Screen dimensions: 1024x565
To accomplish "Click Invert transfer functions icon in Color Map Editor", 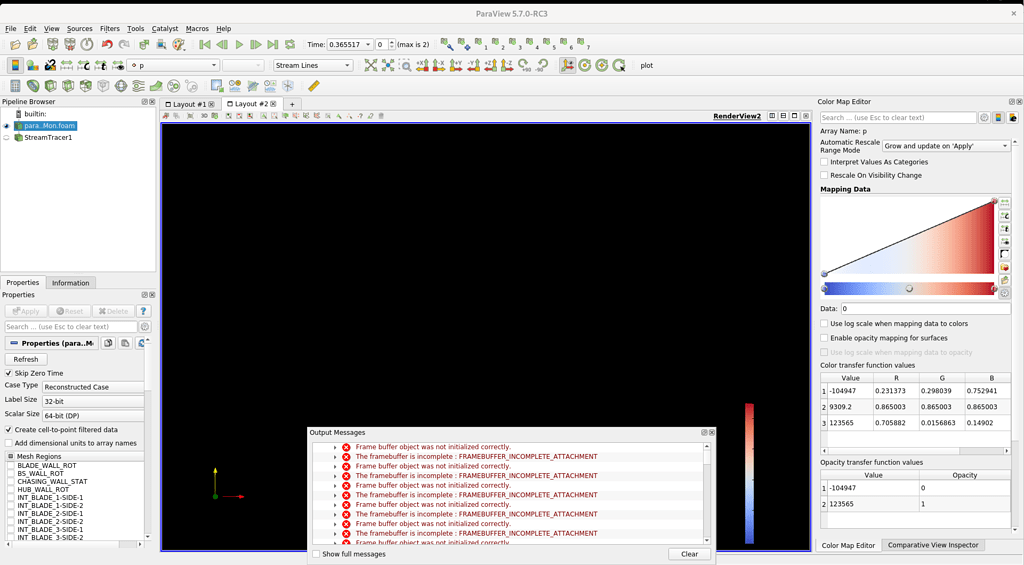I will pyautogui.click(x=1004, y=254).
